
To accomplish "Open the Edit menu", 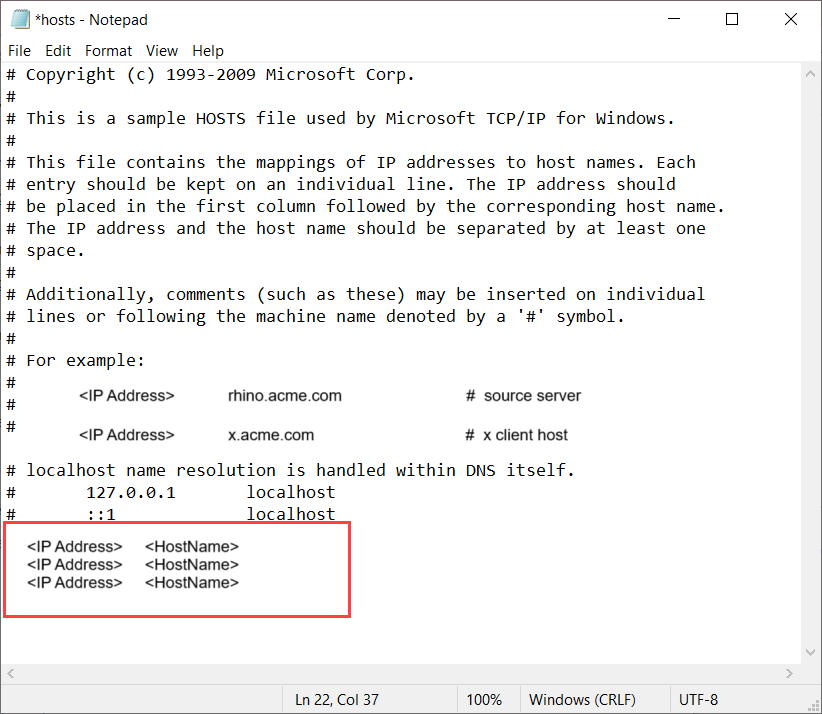I will (60, 50).
